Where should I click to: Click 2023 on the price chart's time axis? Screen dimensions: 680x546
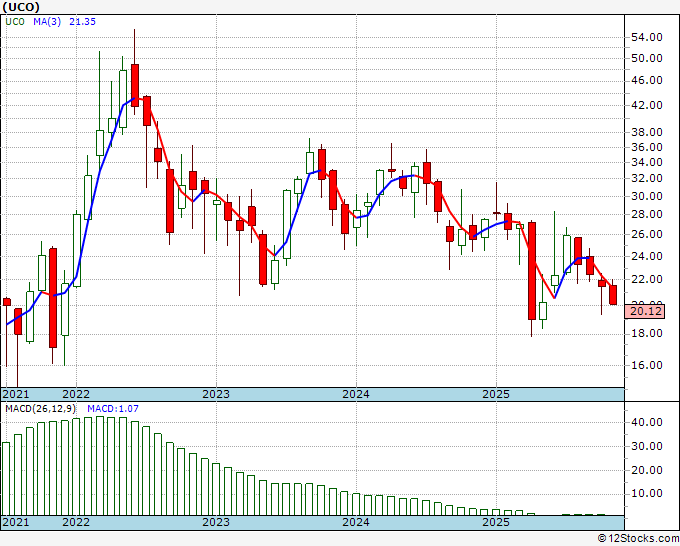(216, 394)
